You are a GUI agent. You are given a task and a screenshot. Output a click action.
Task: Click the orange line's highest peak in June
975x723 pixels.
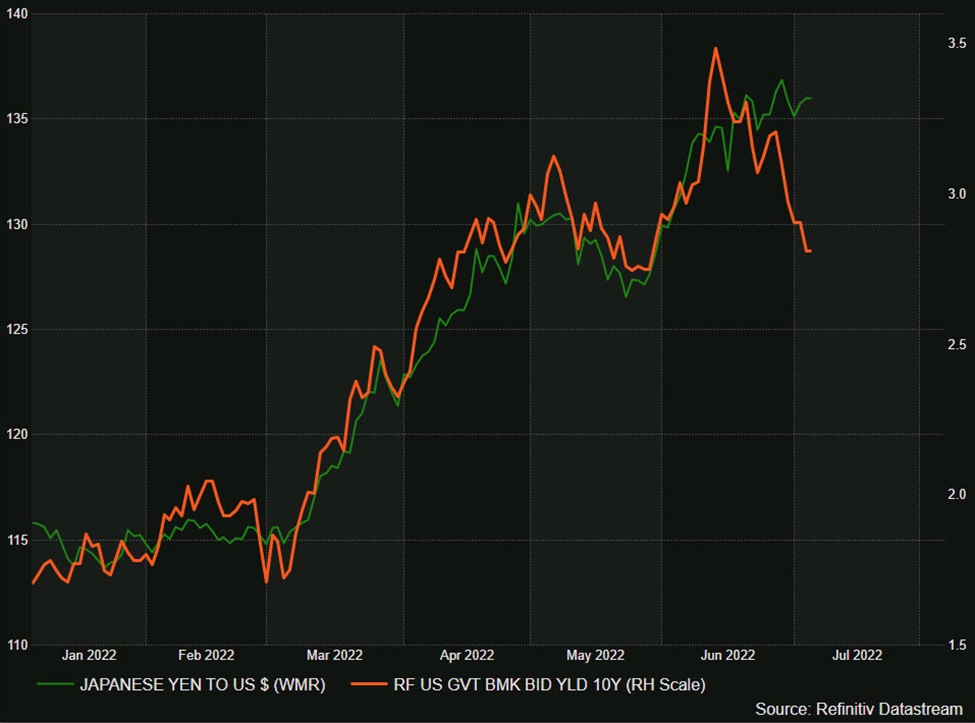coord(715,48)
